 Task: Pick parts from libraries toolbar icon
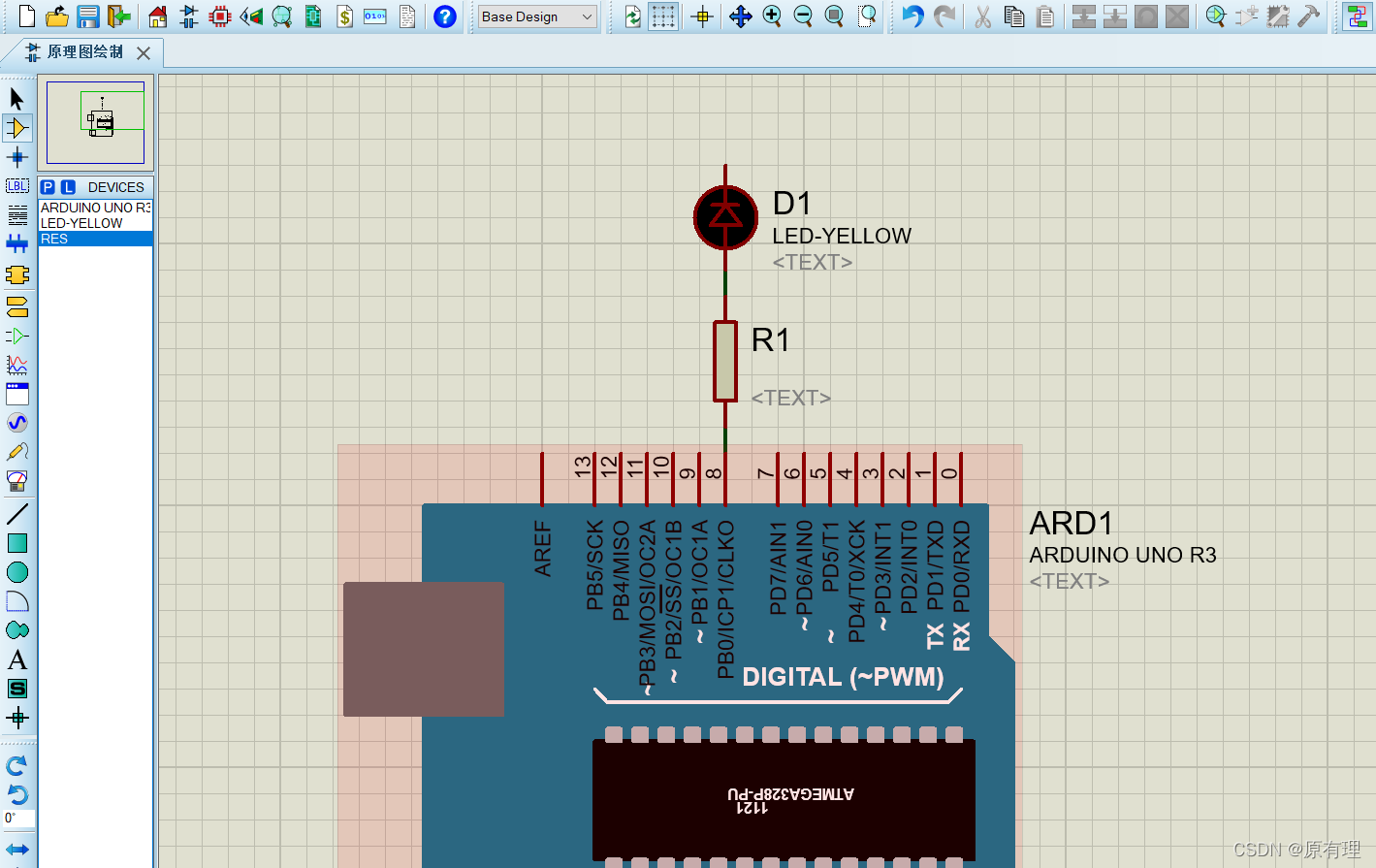[x=1216, y=16]
